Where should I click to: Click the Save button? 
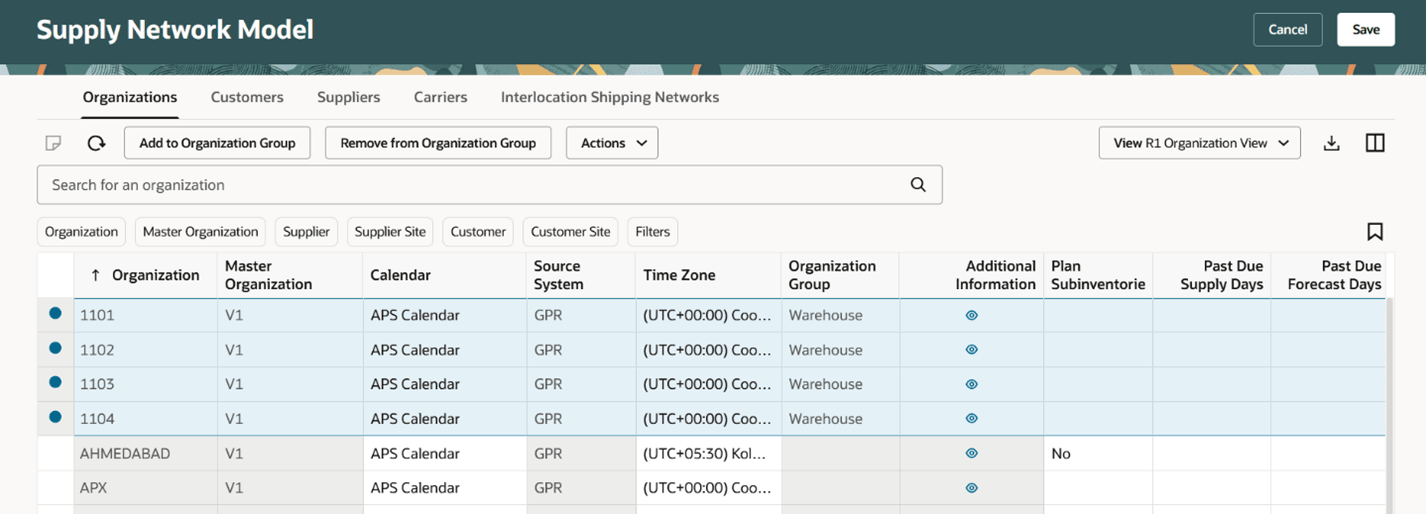[x=1365, y=30]
